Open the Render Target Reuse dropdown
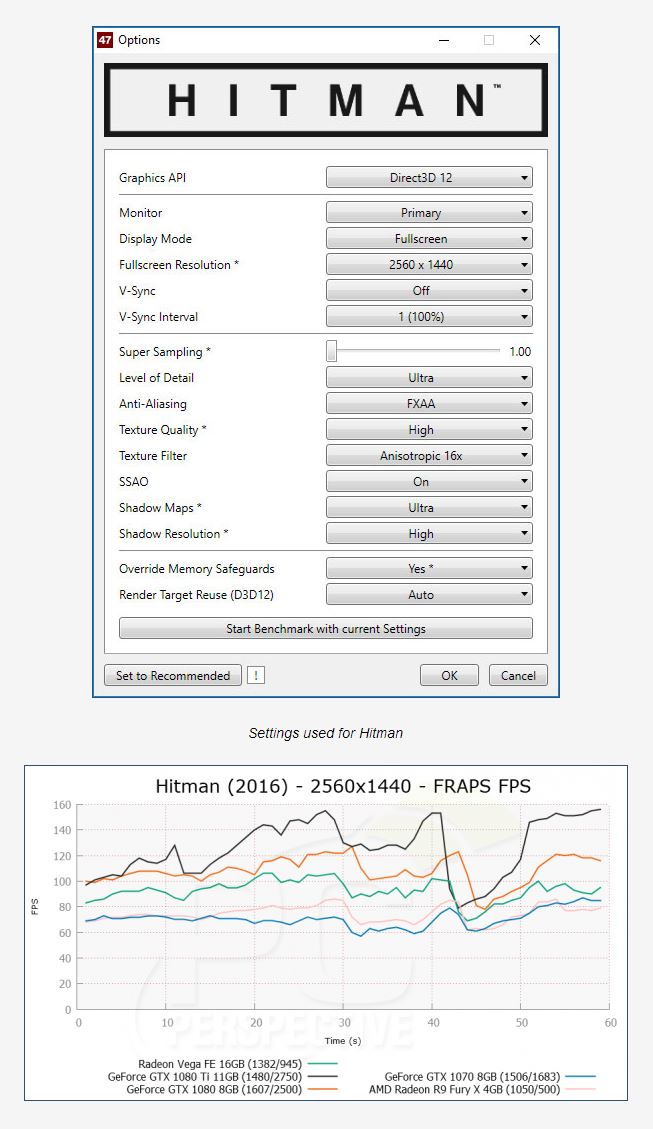Image resolution: width=653 pixels, height=1129 pixels. click(x=429, y=594)
